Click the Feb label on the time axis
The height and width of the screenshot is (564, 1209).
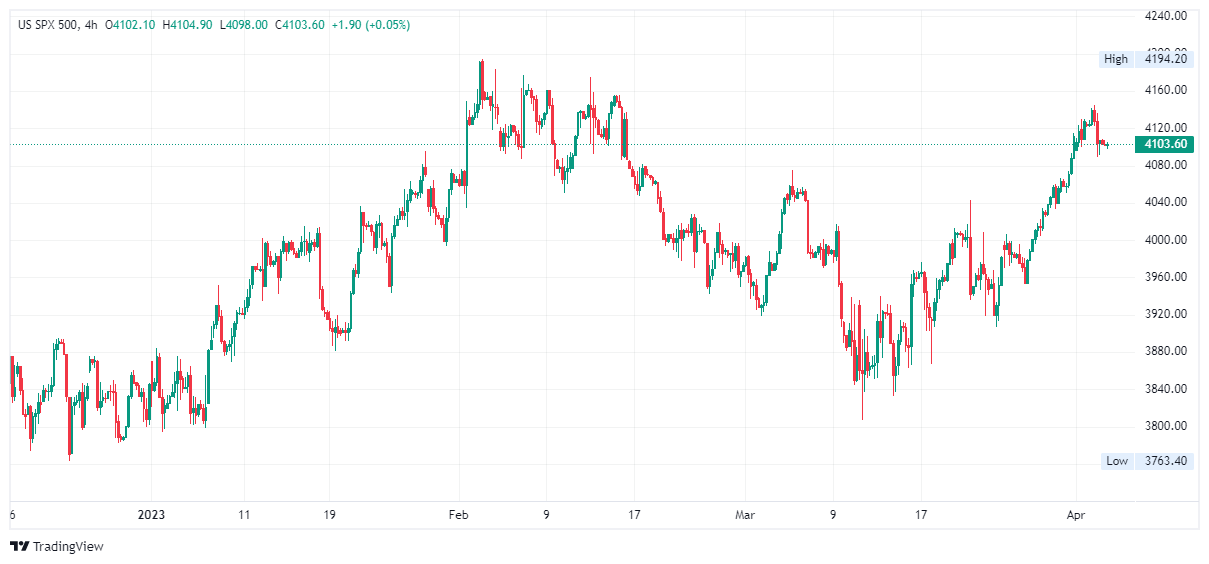[458, 516]
